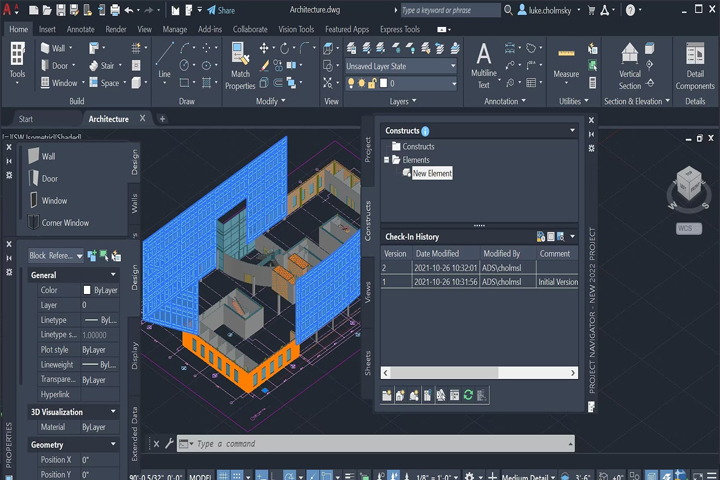Select the Constructs folder in tree

(x=413, y=147)
